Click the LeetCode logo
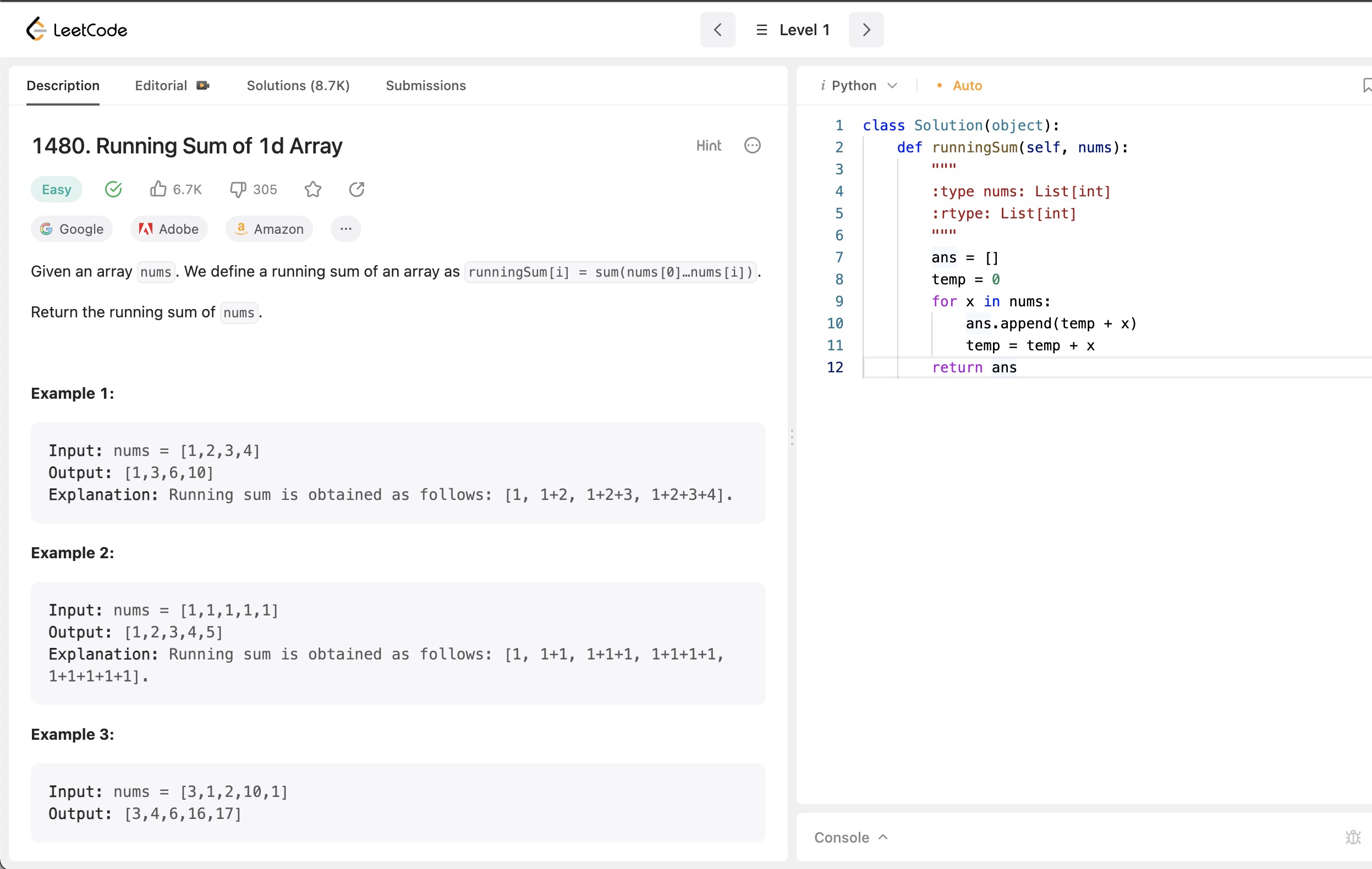 (x=76, y=30)
